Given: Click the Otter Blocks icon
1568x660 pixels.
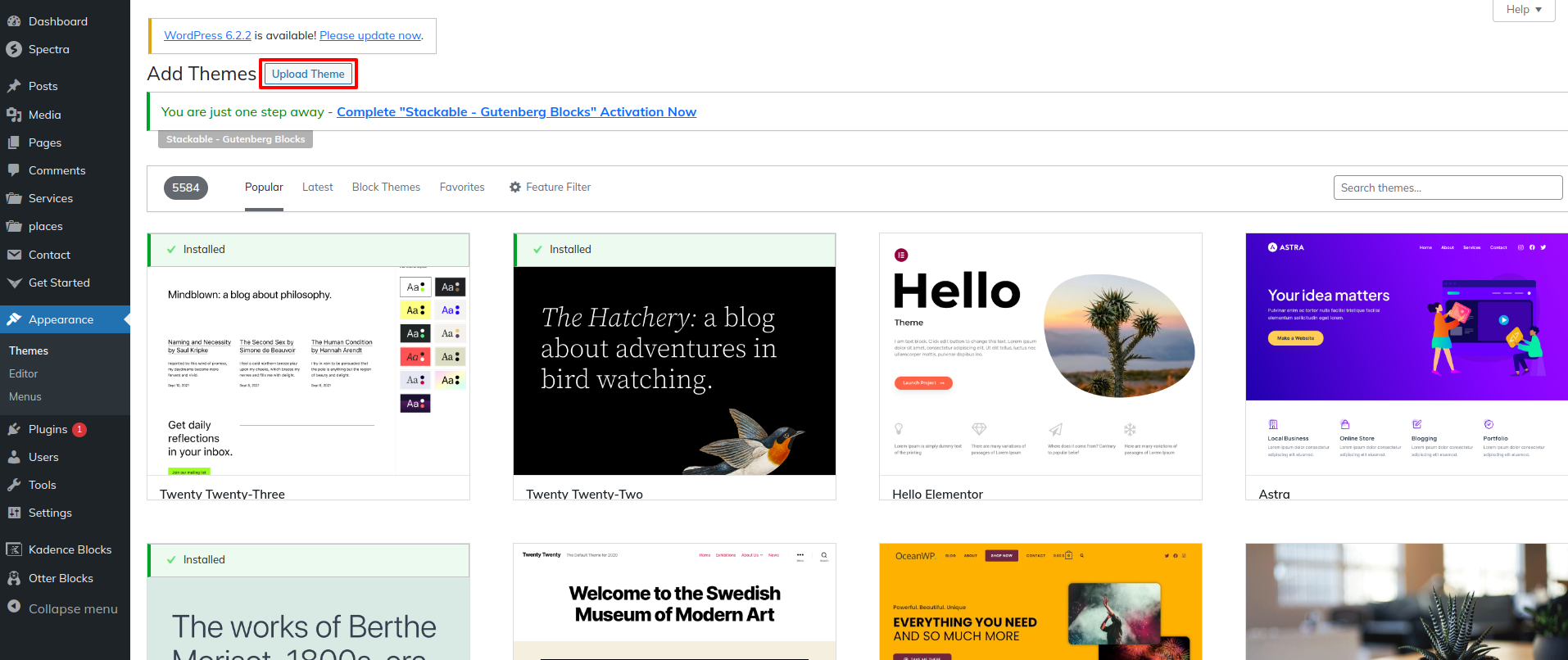Looking at the screenshot, I should click(x=14, y=578).
